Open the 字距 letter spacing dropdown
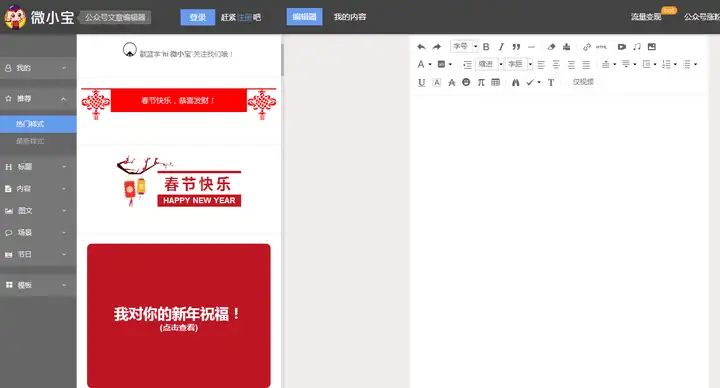The width and height of the screenshot is (720, 388). (x=519, y=64)
